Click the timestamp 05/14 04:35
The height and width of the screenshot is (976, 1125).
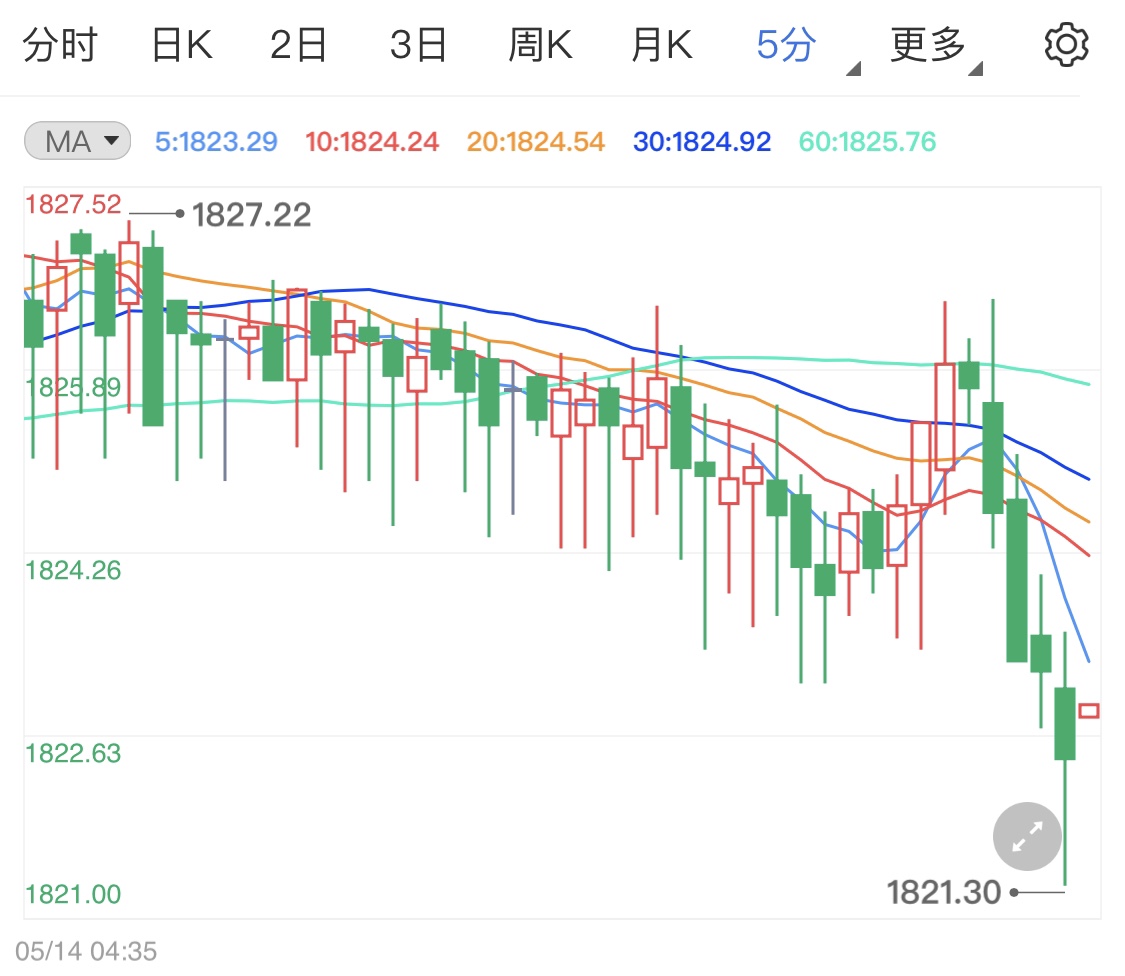pos(86,952)
